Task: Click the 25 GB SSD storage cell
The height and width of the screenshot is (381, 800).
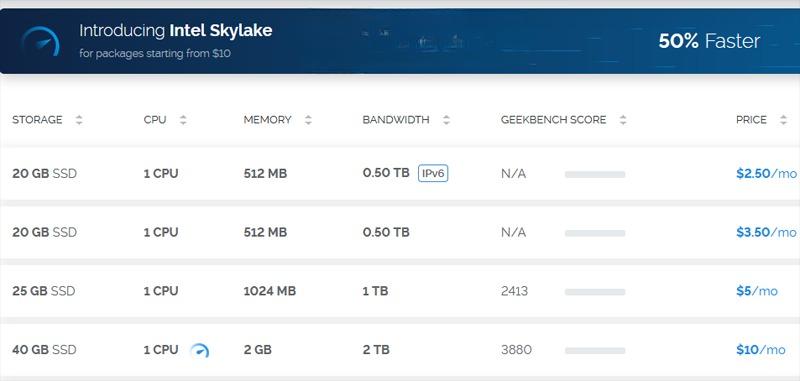Action: 44,291
